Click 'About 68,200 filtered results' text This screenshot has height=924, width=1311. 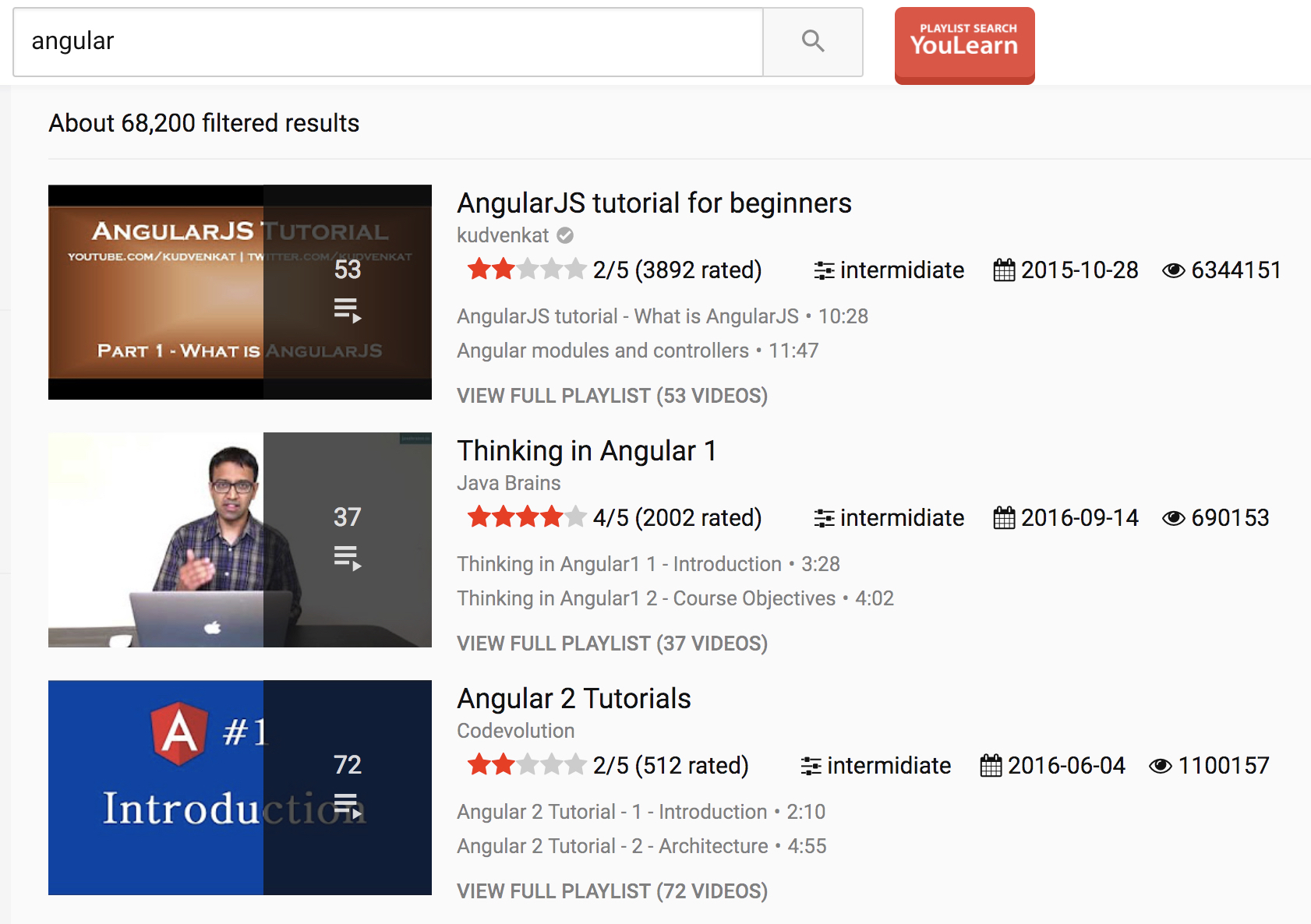(204, 123)
